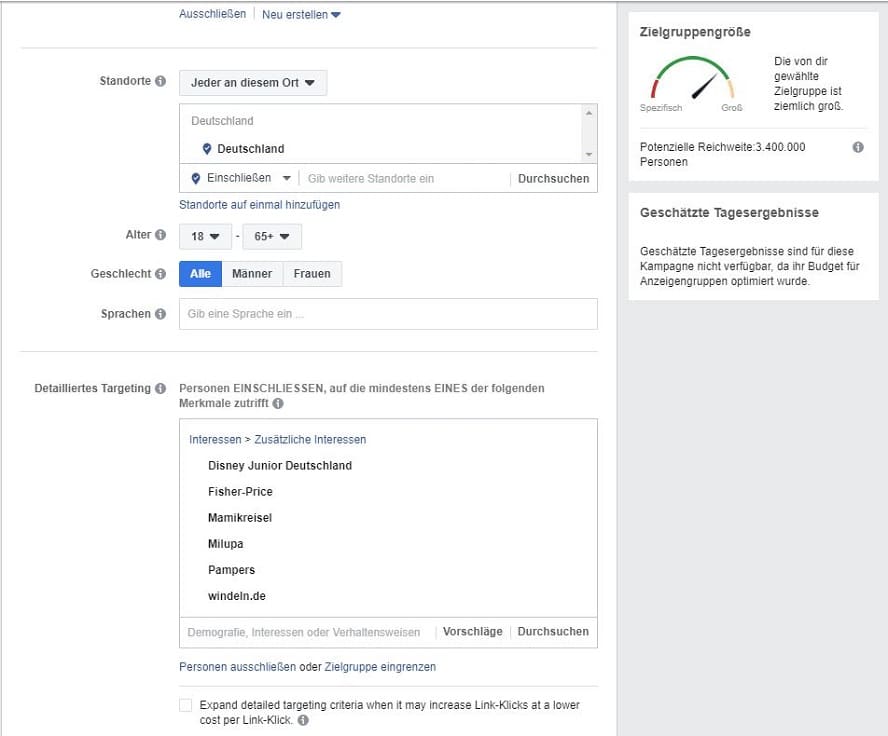Select Frauen gender option
This screenshot has width=888, height=736.
tap(312, 274)
